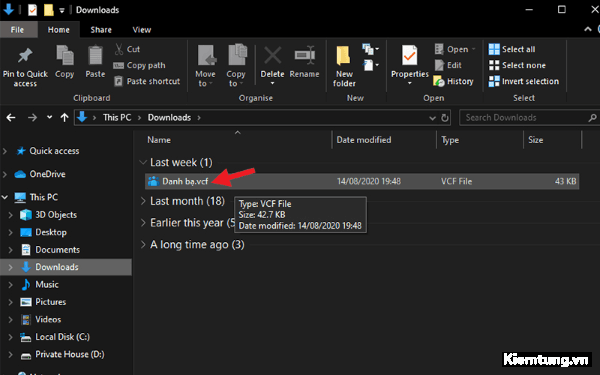Click Invert selection

point(524,81)
